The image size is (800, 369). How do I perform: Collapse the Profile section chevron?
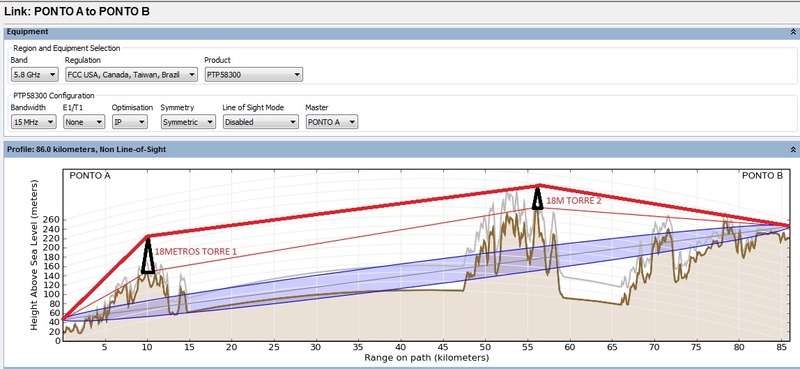click(793, 150)
